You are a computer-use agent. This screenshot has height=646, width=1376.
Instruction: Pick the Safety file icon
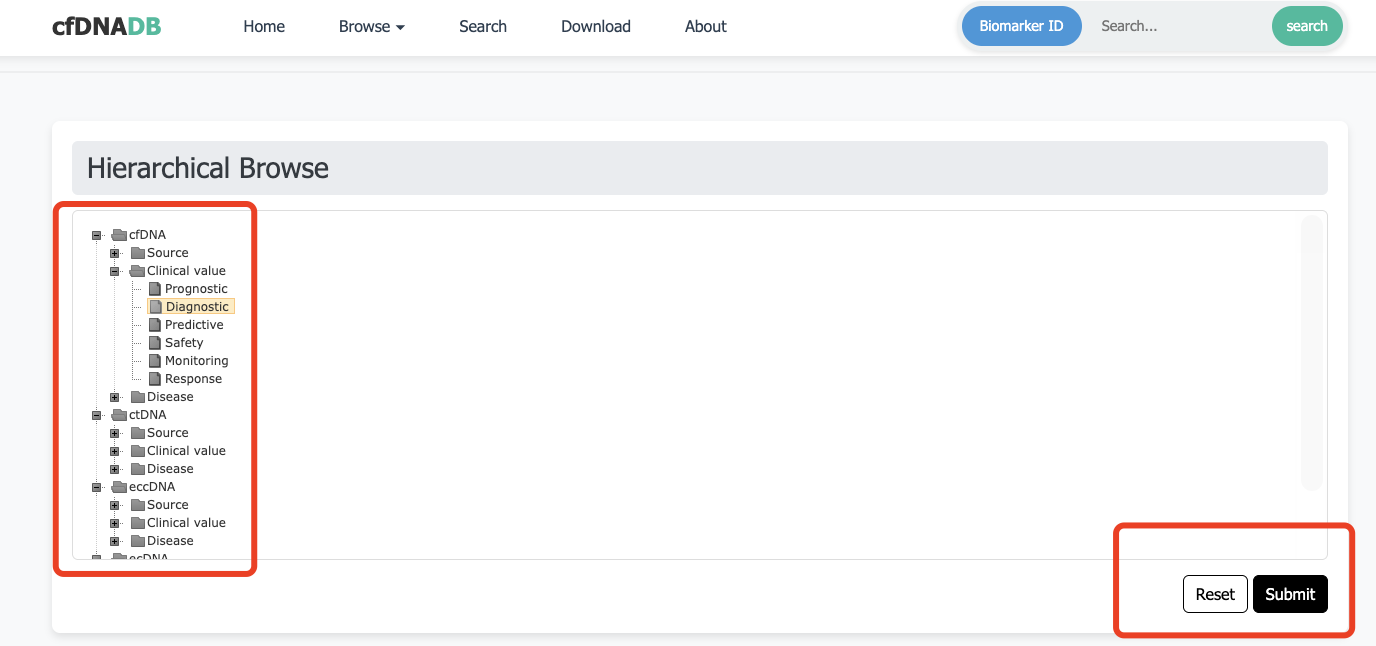(x=155, y=343)
